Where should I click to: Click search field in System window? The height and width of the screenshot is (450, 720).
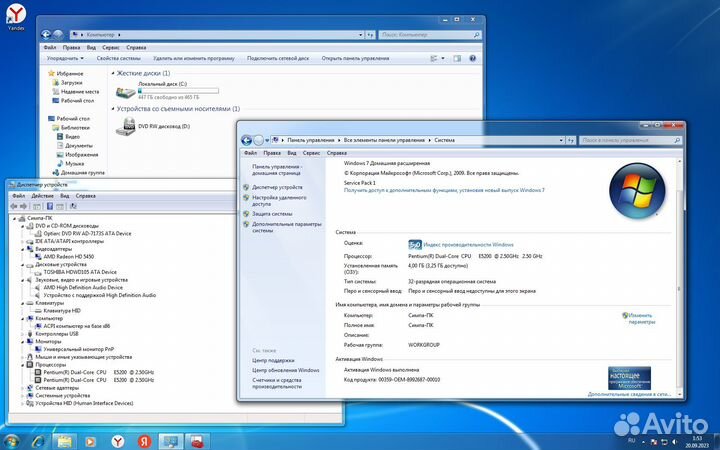pyautogui.click(x=630, y=140)
